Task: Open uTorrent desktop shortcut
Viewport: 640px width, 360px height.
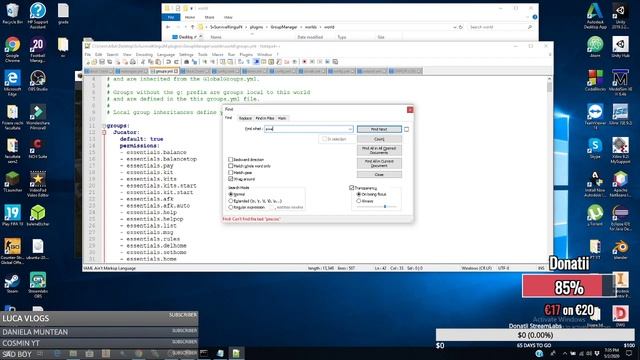Action: pyautogui.click(x=595, y=215)
